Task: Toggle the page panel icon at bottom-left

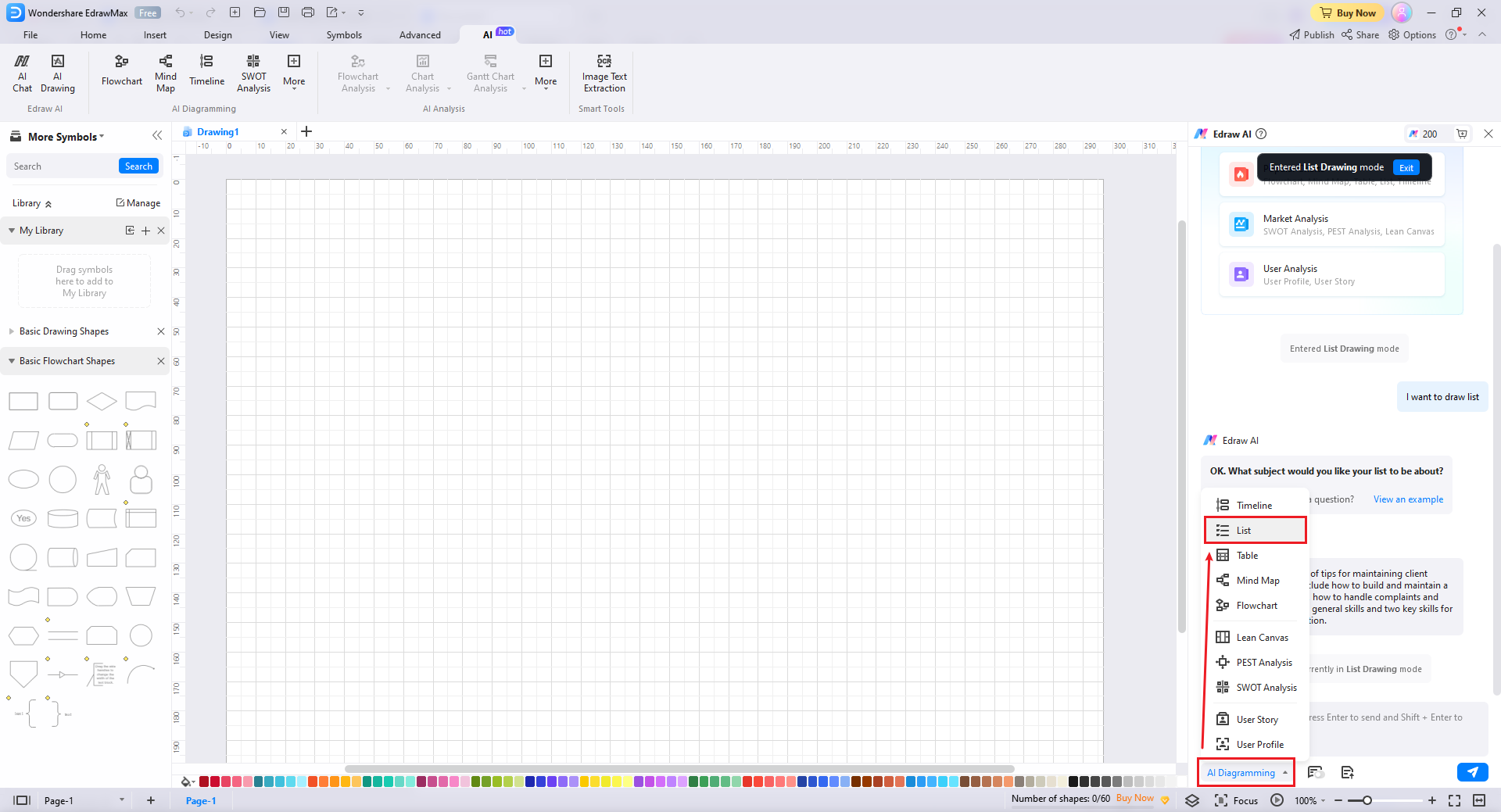Action: (x=22, y=800)
